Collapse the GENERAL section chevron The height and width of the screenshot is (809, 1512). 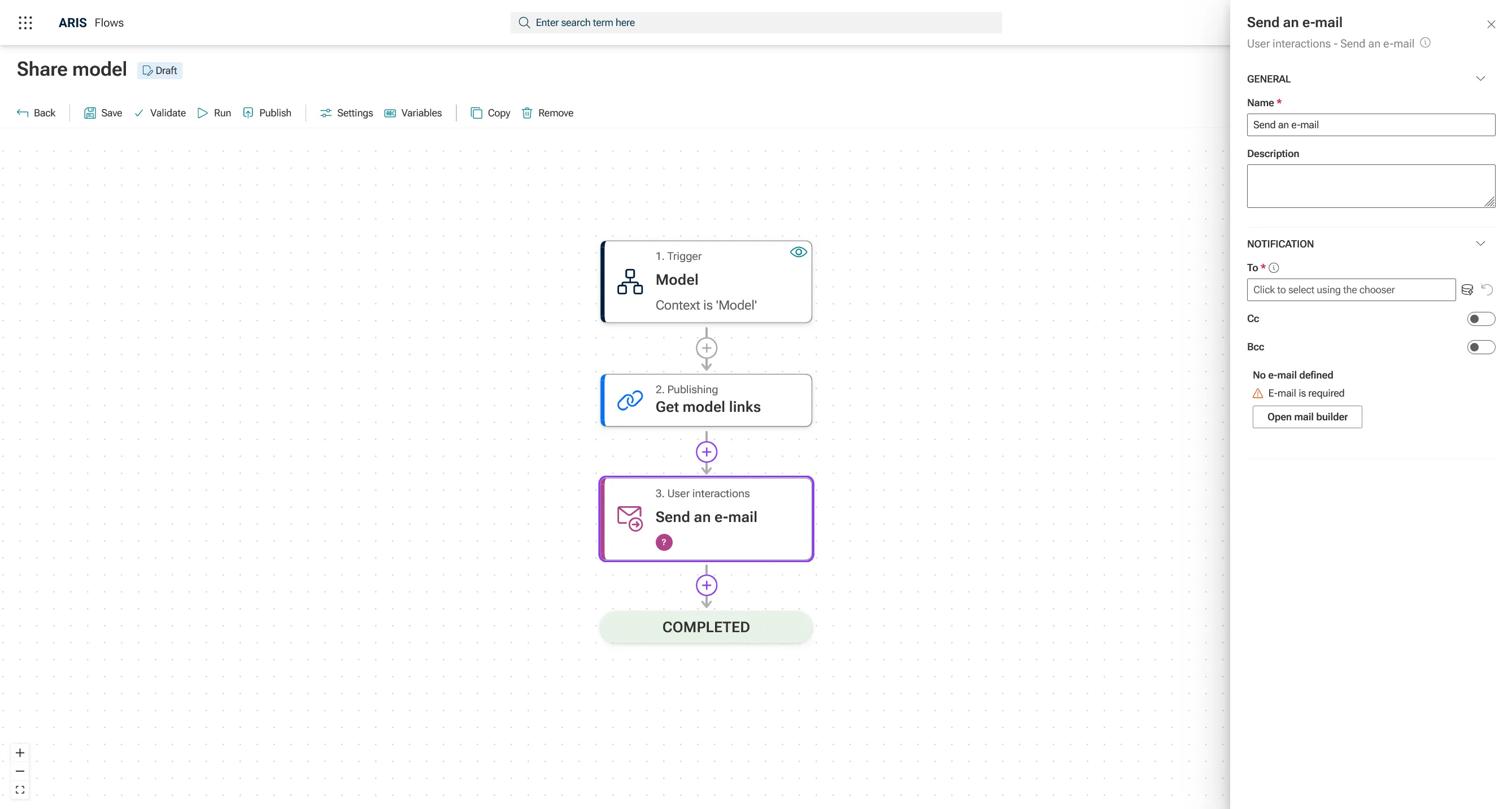click(x=1480, y=79)
